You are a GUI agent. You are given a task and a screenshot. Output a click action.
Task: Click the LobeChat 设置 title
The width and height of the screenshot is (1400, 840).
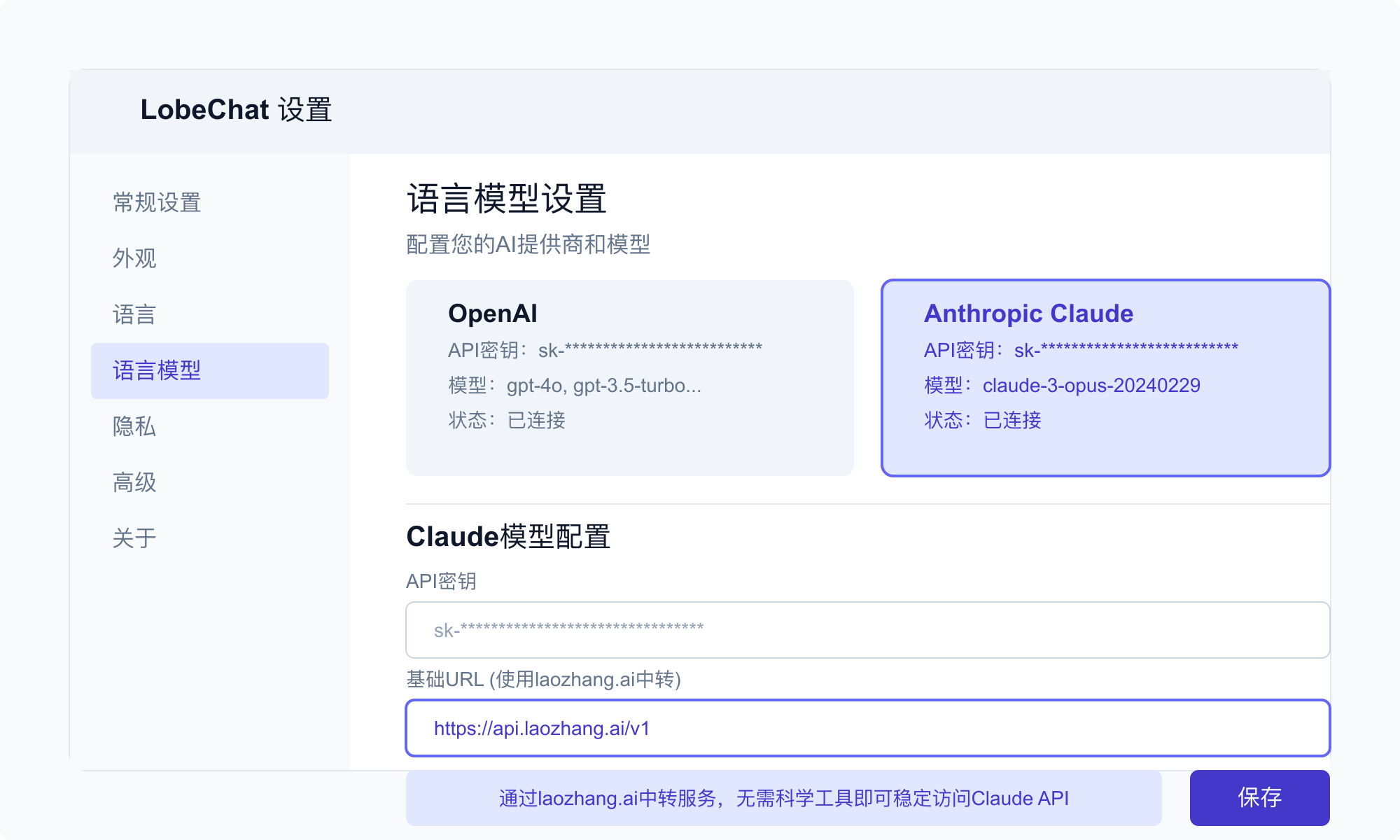point(237,110)
